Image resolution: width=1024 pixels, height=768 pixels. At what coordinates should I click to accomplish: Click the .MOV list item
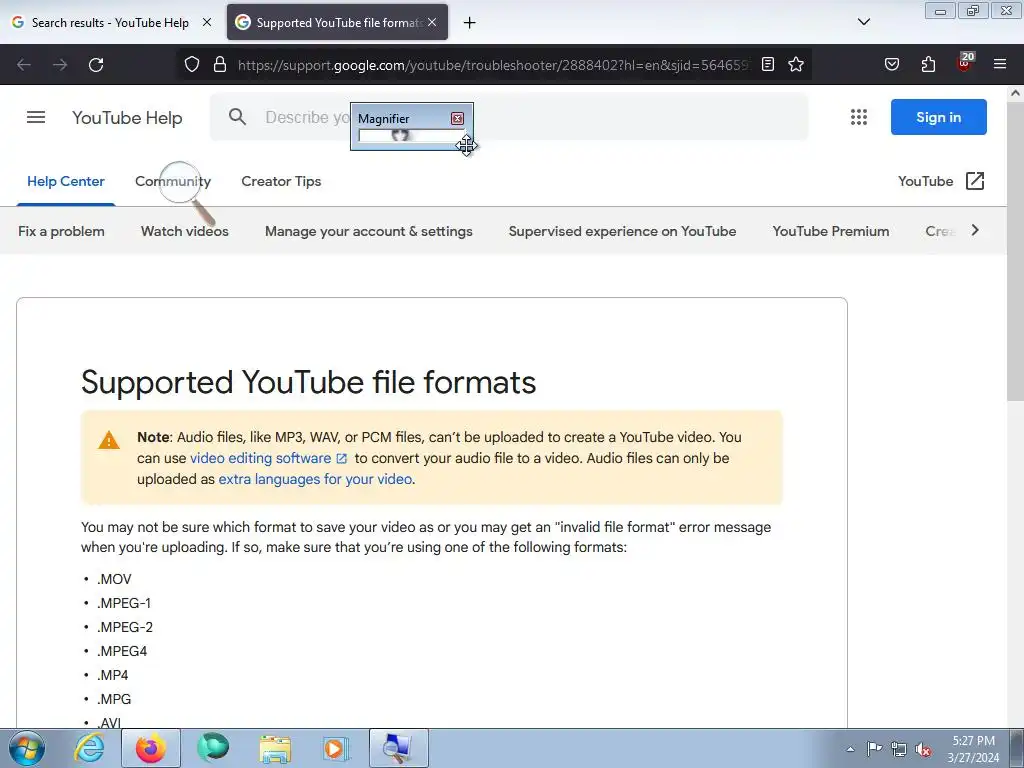pos(114,579)
